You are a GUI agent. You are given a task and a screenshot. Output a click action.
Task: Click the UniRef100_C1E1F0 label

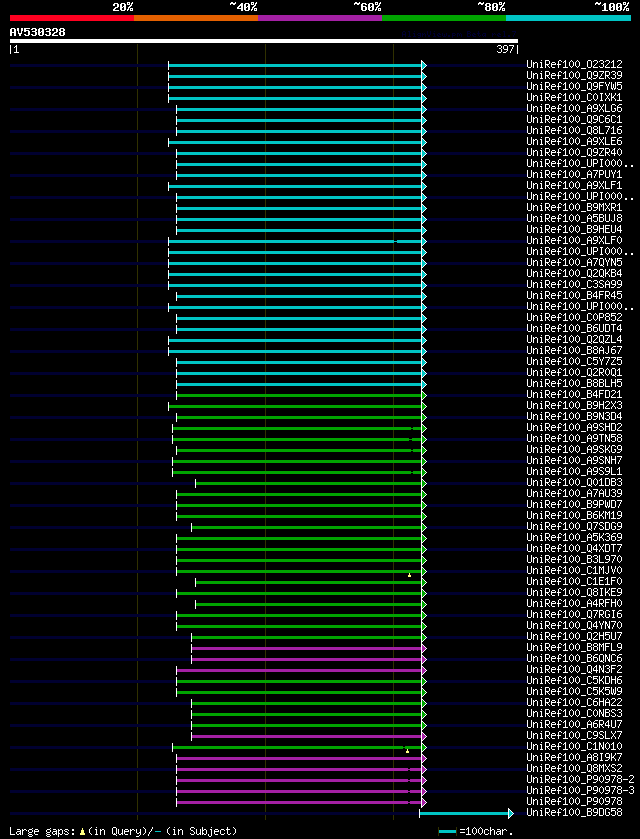[x=574, y=582]
